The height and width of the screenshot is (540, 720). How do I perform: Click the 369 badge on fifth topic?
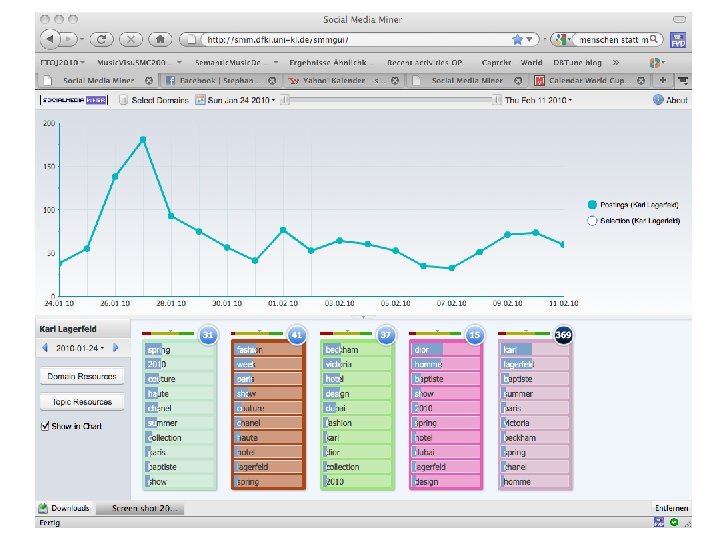click(x=563, y=335)
